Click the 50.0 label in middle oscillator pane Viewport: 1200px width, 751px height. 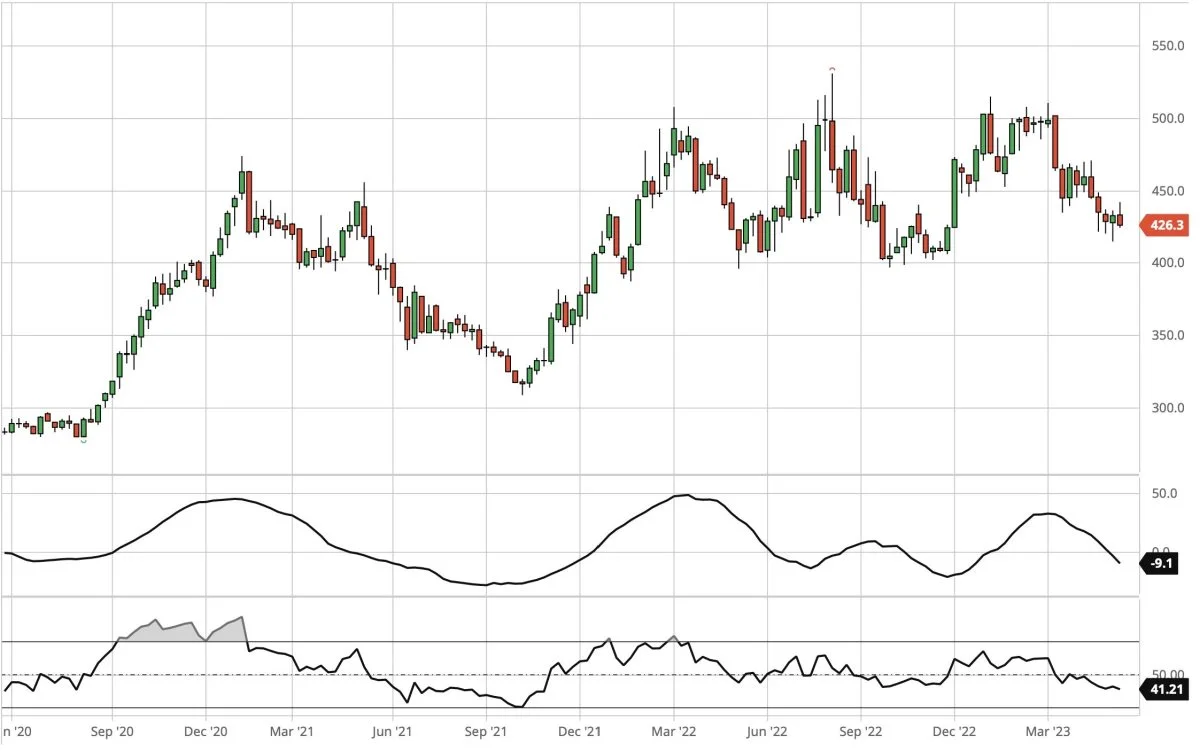click(1166, 494)
